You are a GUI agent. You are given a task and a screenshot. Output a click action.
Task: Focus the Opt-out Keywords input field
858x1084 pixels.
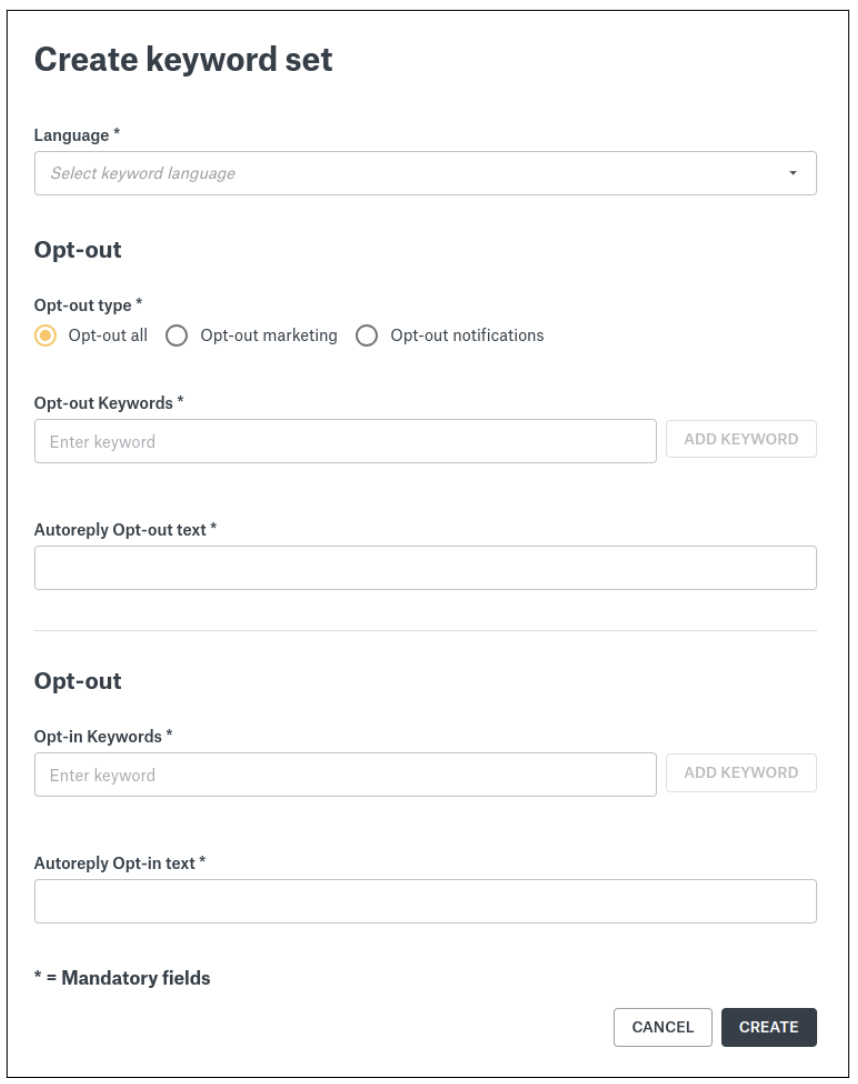(345, 441)
